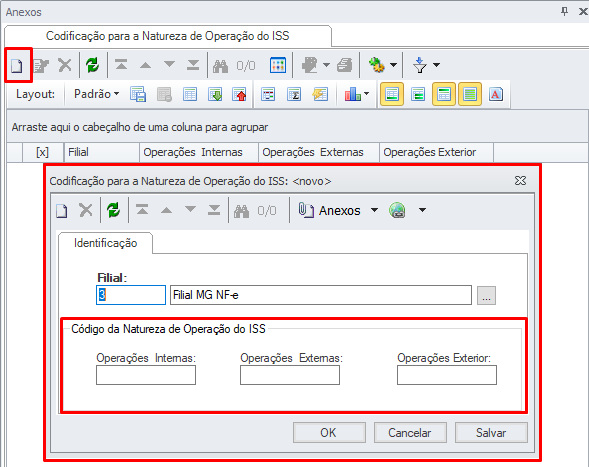589x467 pixels.
Task: Click the green Refresh icon in main toolbar
Action: [92, 65]
